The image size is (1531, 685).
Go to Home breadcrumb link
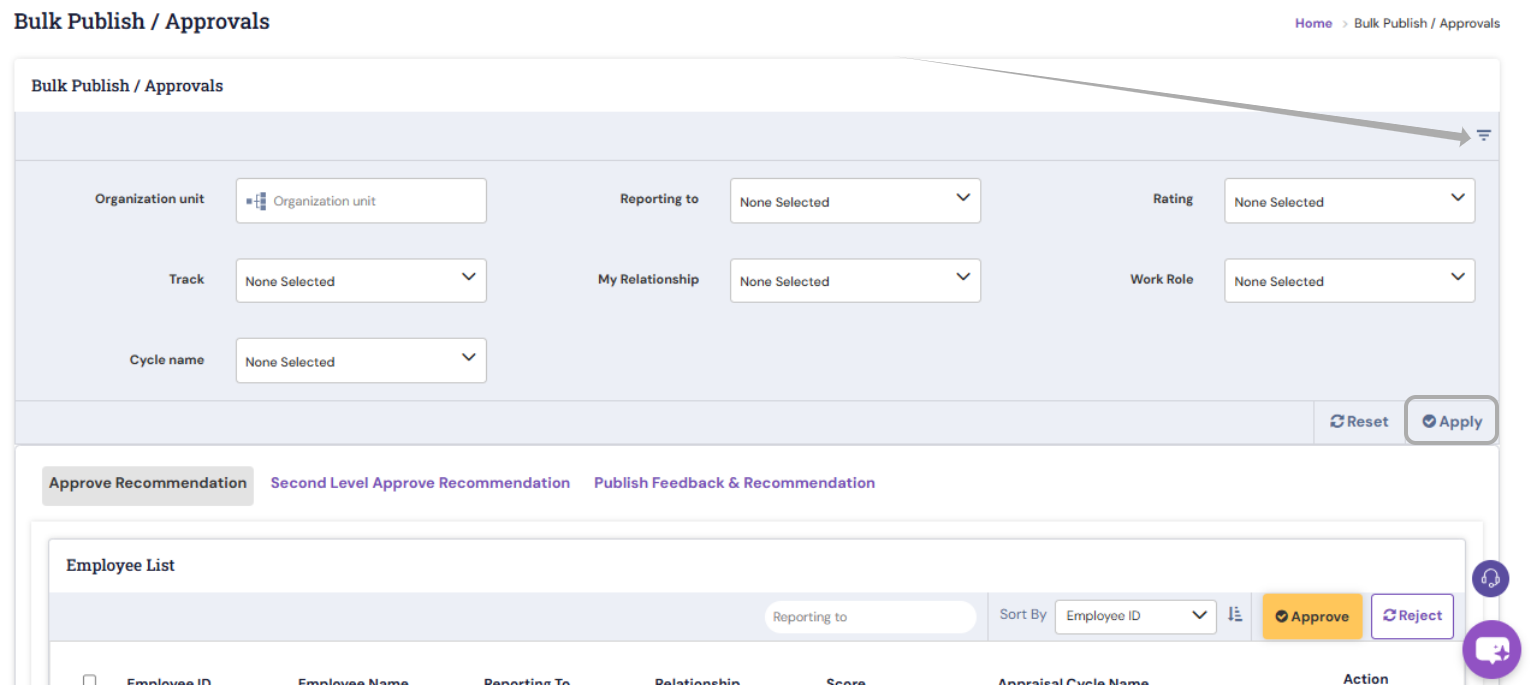pyautogui.click(x=1313, y=23)
